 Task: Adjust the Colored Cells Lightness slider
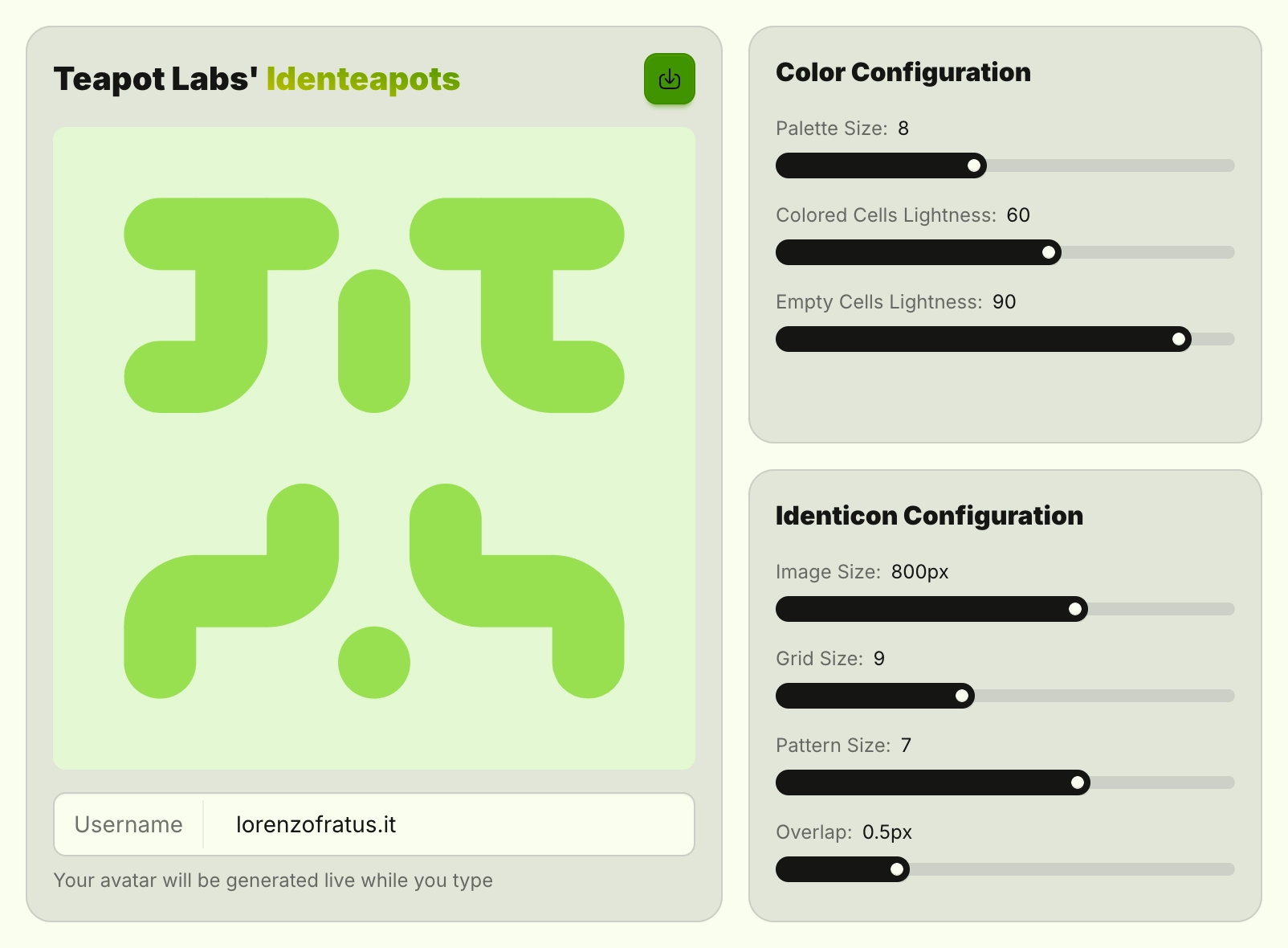tap(1050, 252)
